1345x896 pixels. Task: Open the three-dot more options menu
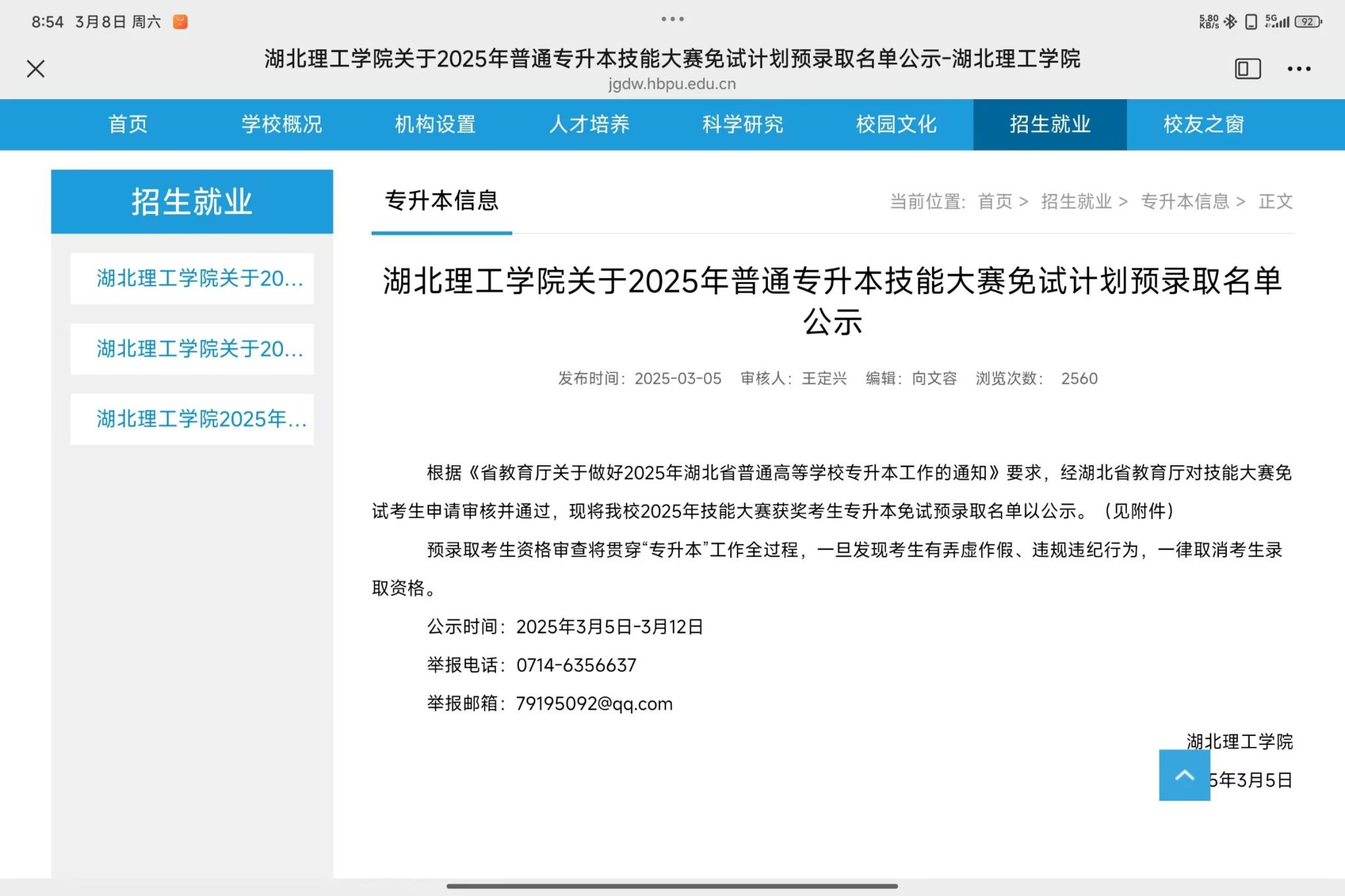(1298, 69)
